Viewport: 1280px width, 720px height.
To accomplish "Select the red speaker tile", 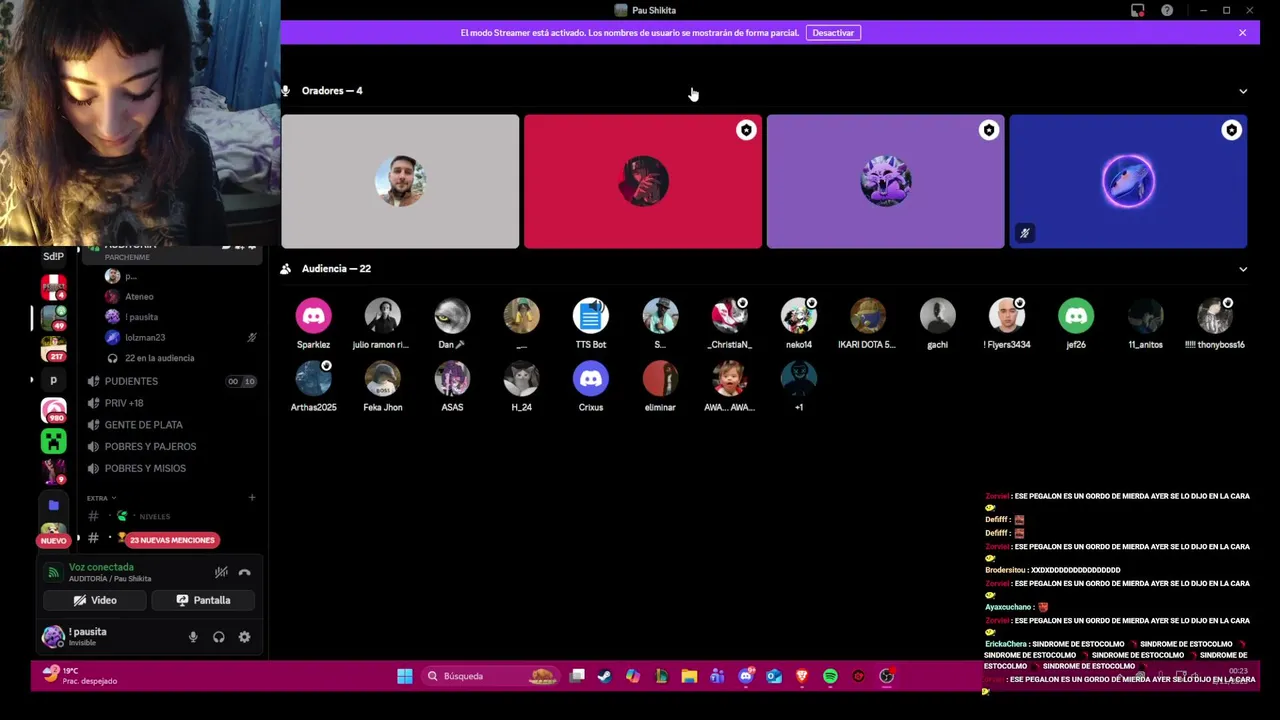I will click(x=643, y=181).
